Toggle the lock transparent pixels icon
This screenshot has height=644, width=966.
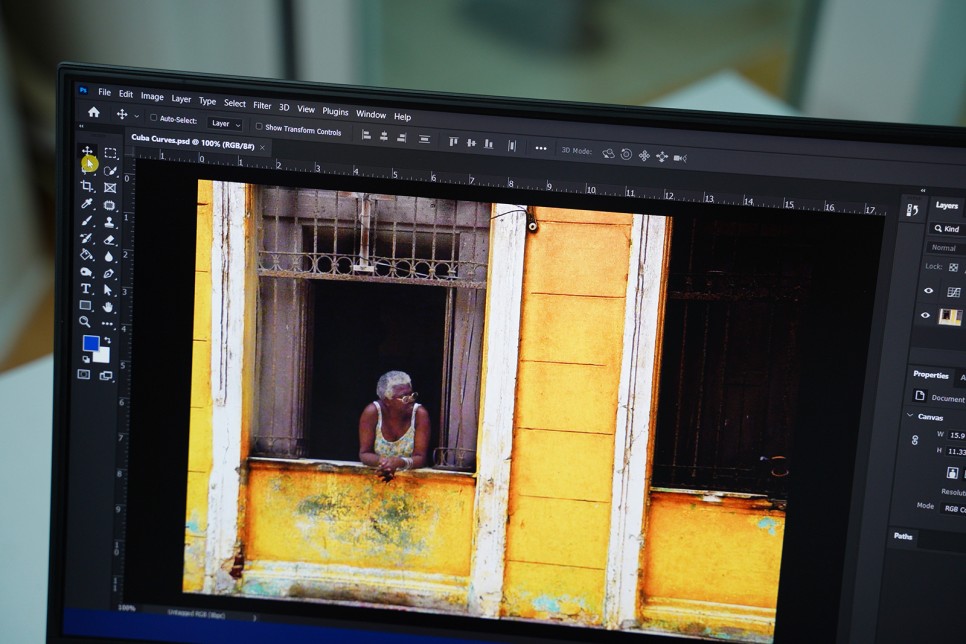(953, 267)
